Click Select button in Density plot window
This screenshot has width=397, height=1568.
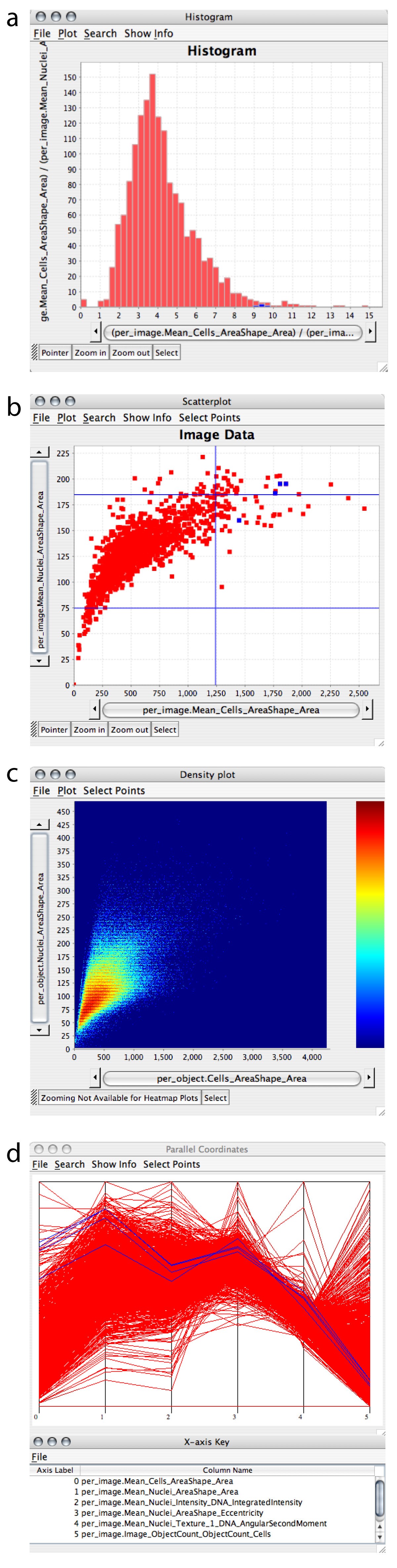[x=216, y=1098]
